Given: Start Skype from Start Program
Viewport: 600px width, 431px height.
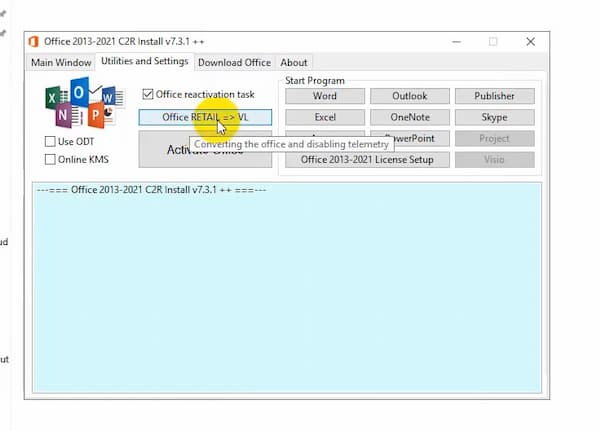Looking at the screenshot, I should [495, 117].
